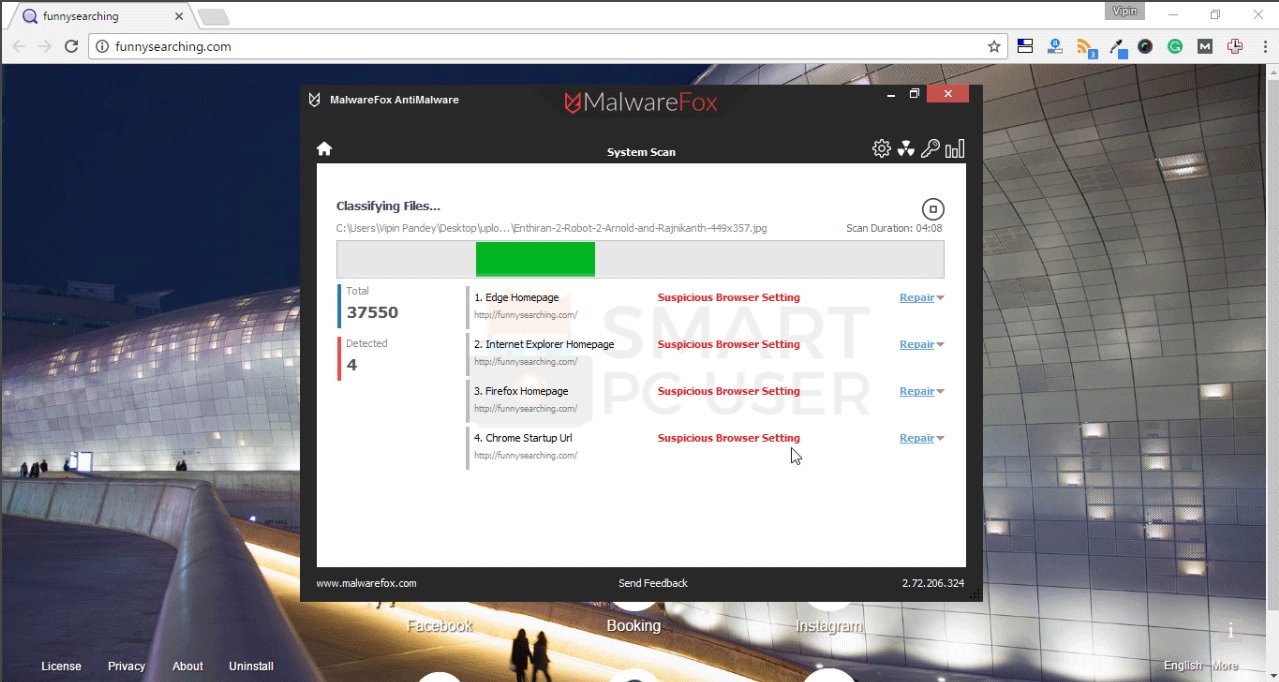Image resolution: width=1279 pixels, height=682 pixels.
Task: Select the '2. Internet Explorer Homepage' row
Action: (706, 352)
